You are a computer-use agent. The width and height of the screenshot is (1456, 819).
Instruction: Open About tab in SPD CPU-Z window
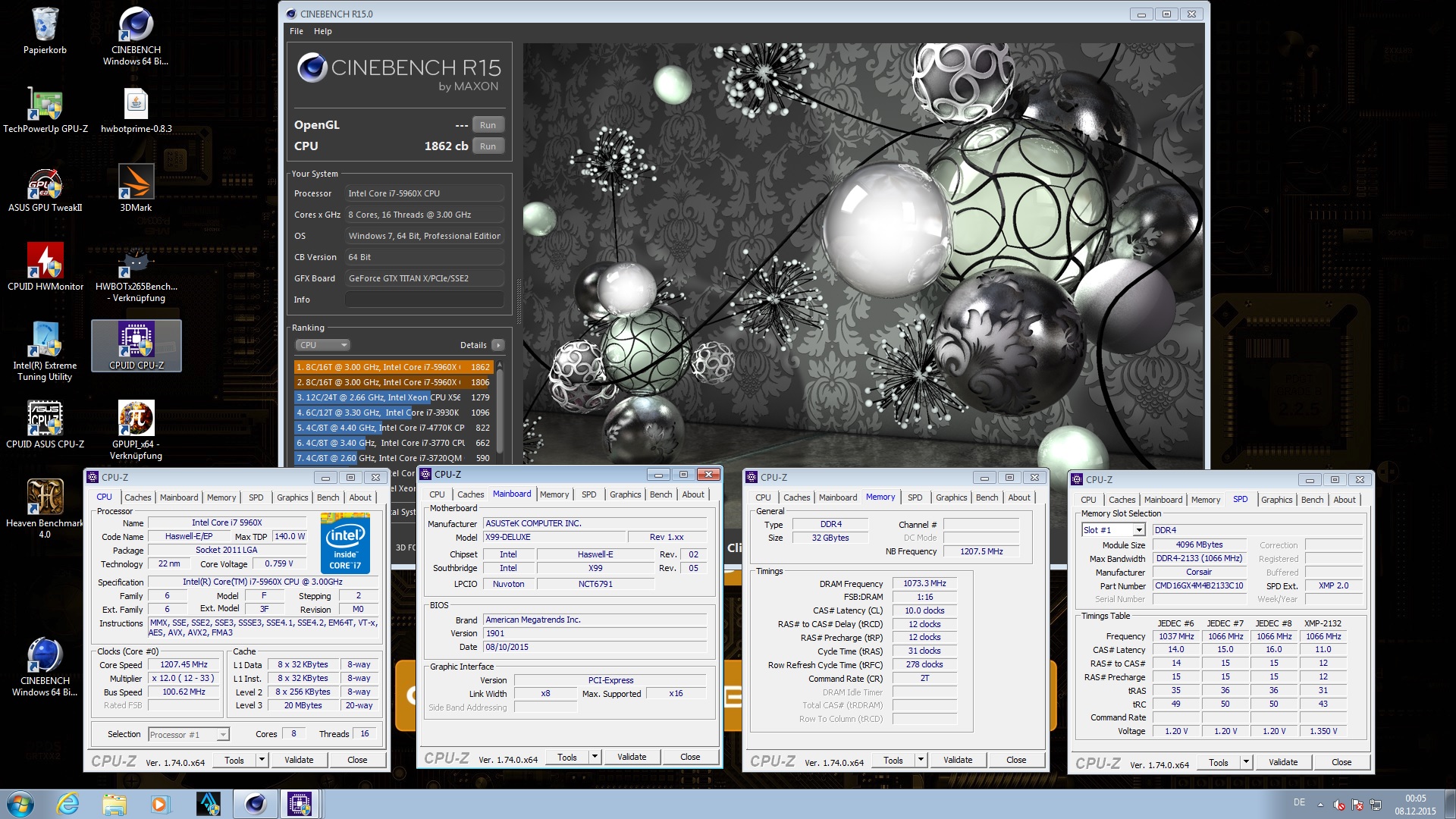[1345, 500]
